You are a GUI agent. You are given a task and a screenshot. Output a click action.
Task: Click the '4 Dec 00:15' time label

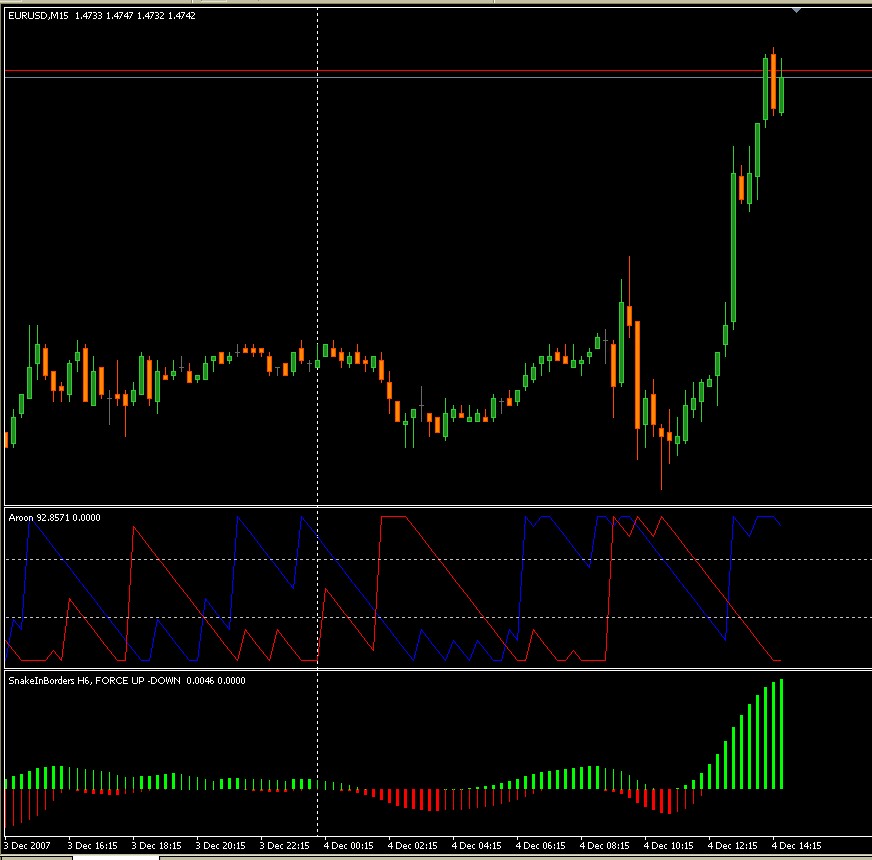(x=349, y=846)
